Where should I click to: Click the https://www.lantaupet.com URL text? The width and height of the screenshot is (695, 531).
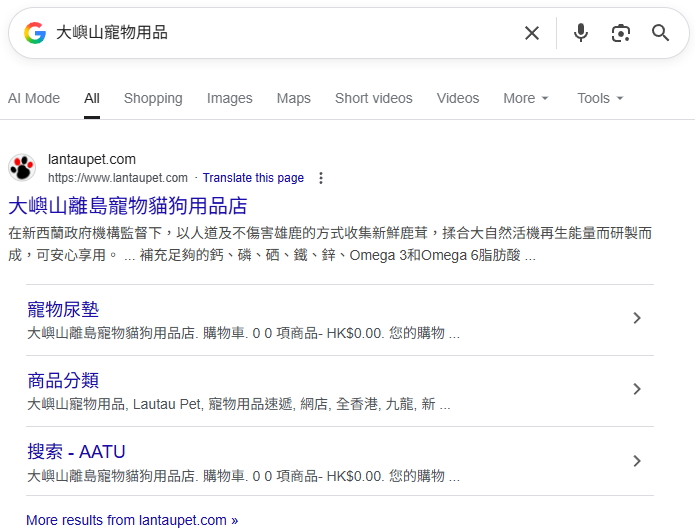pos(118,178)
